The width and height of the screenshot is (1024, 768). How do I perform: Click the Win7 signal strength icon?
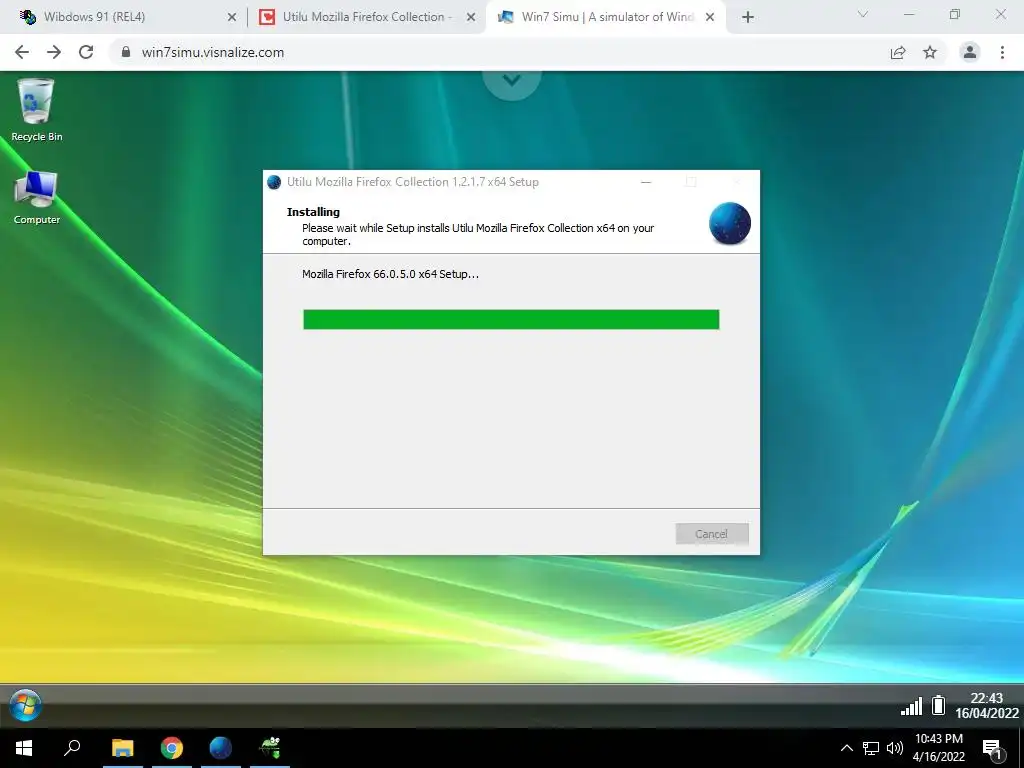coord(911,706)
